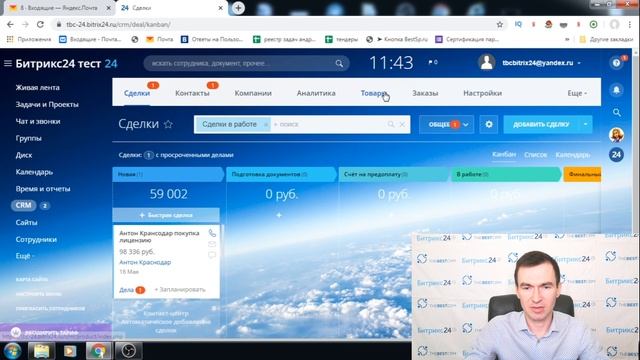The height and width of the screenshot is (360, 640).
Task: Open the notifications bell icon
Action: tap(616, 90)
